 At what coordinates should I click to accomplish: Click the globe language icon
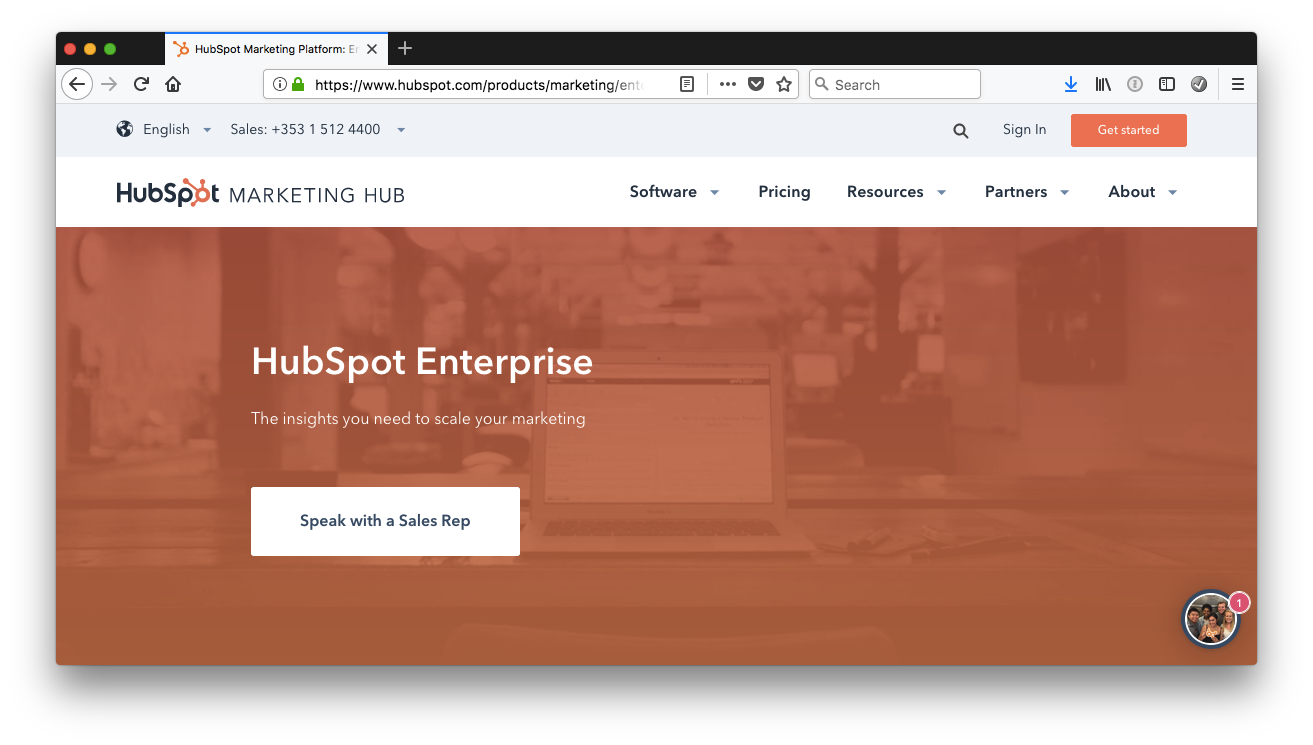point(125,129)
